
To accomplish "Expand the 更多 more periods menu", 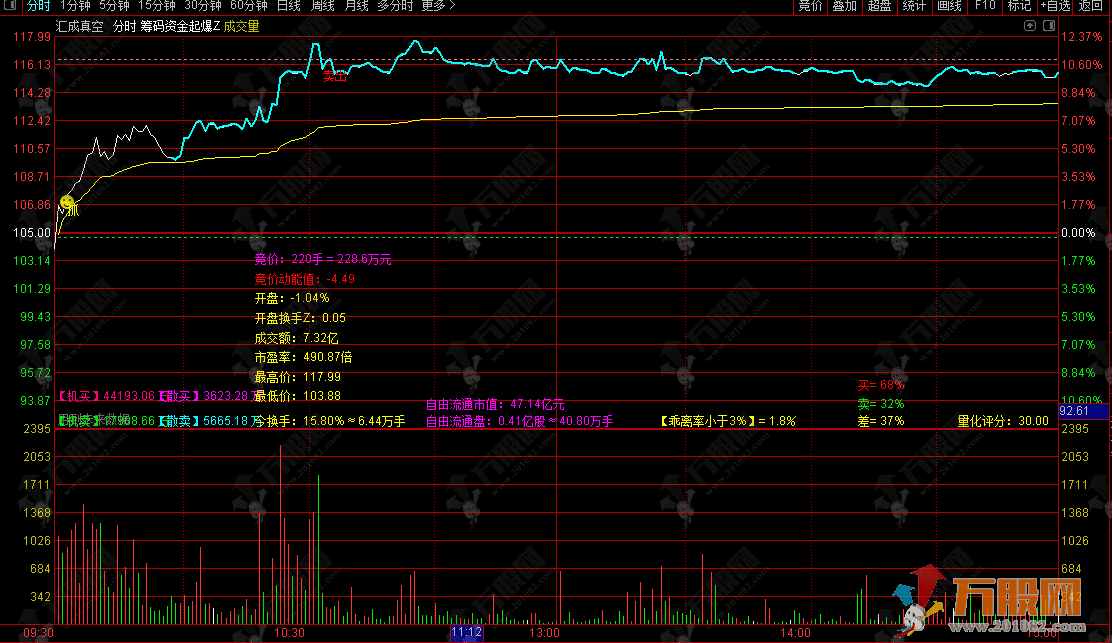I will click(x=438, y=6).
